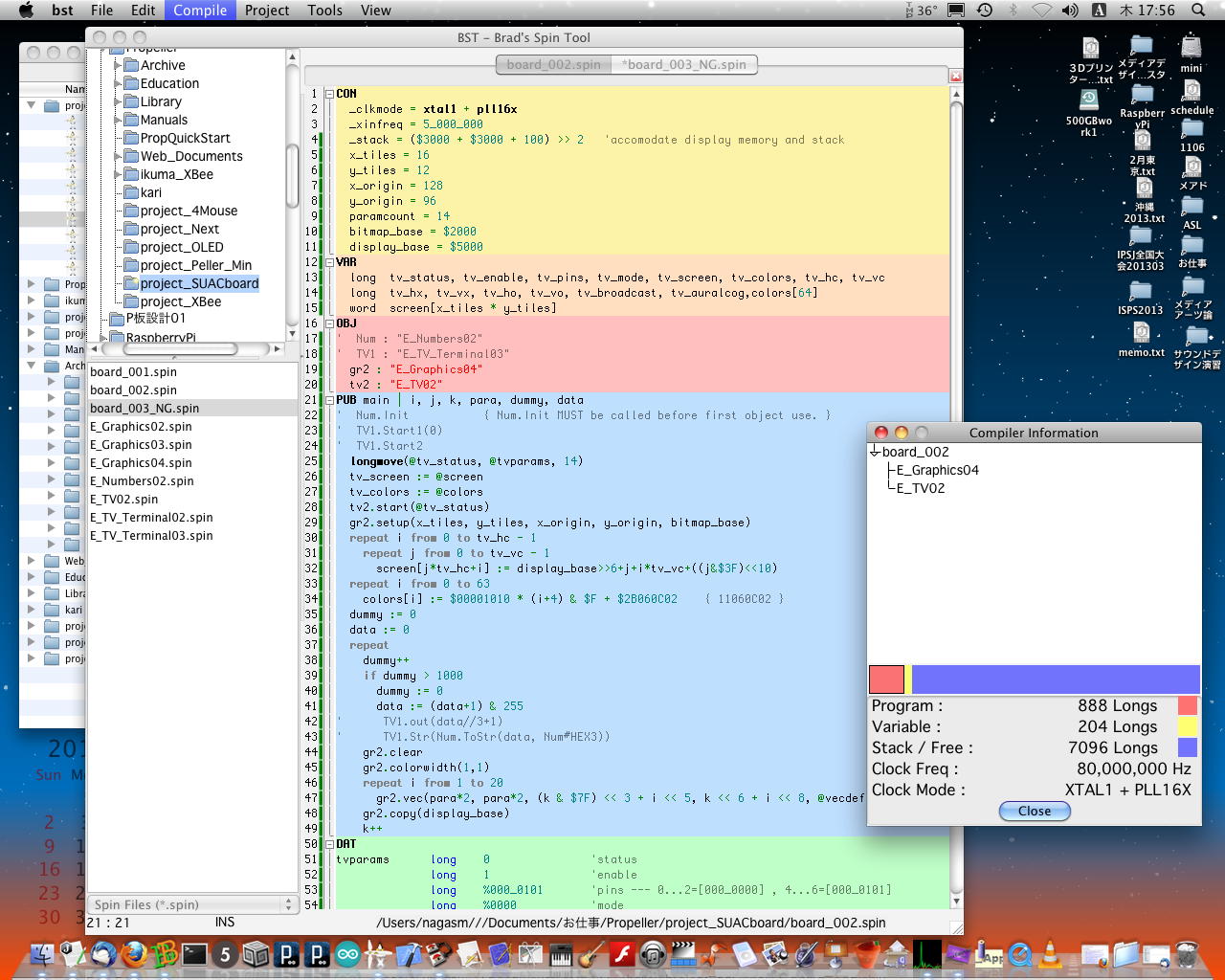This screenshot has height=980, width=1225.
Task: Open the Spin Files filter dropdown
Action: [192, 904]
